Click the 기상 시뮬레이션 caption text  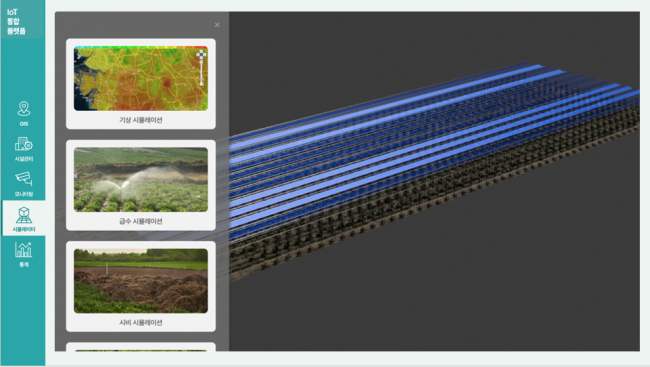(141, 120)
